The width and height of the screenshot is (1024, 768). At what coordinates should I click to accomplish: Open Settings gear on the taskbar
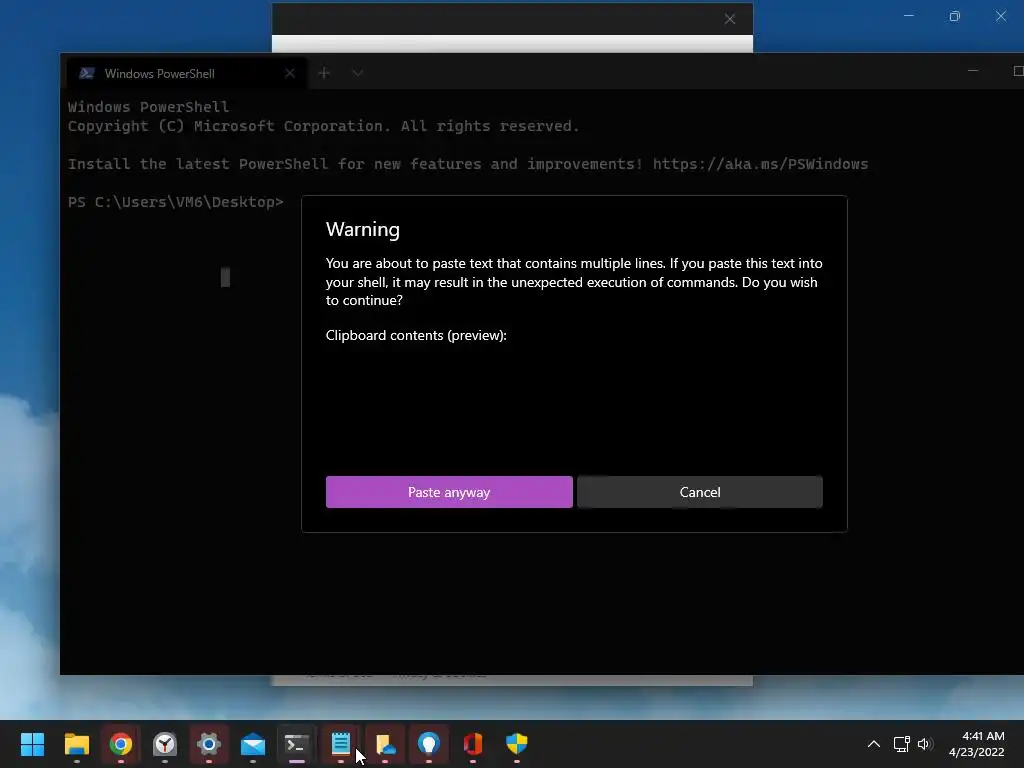[x=209, y=744]
